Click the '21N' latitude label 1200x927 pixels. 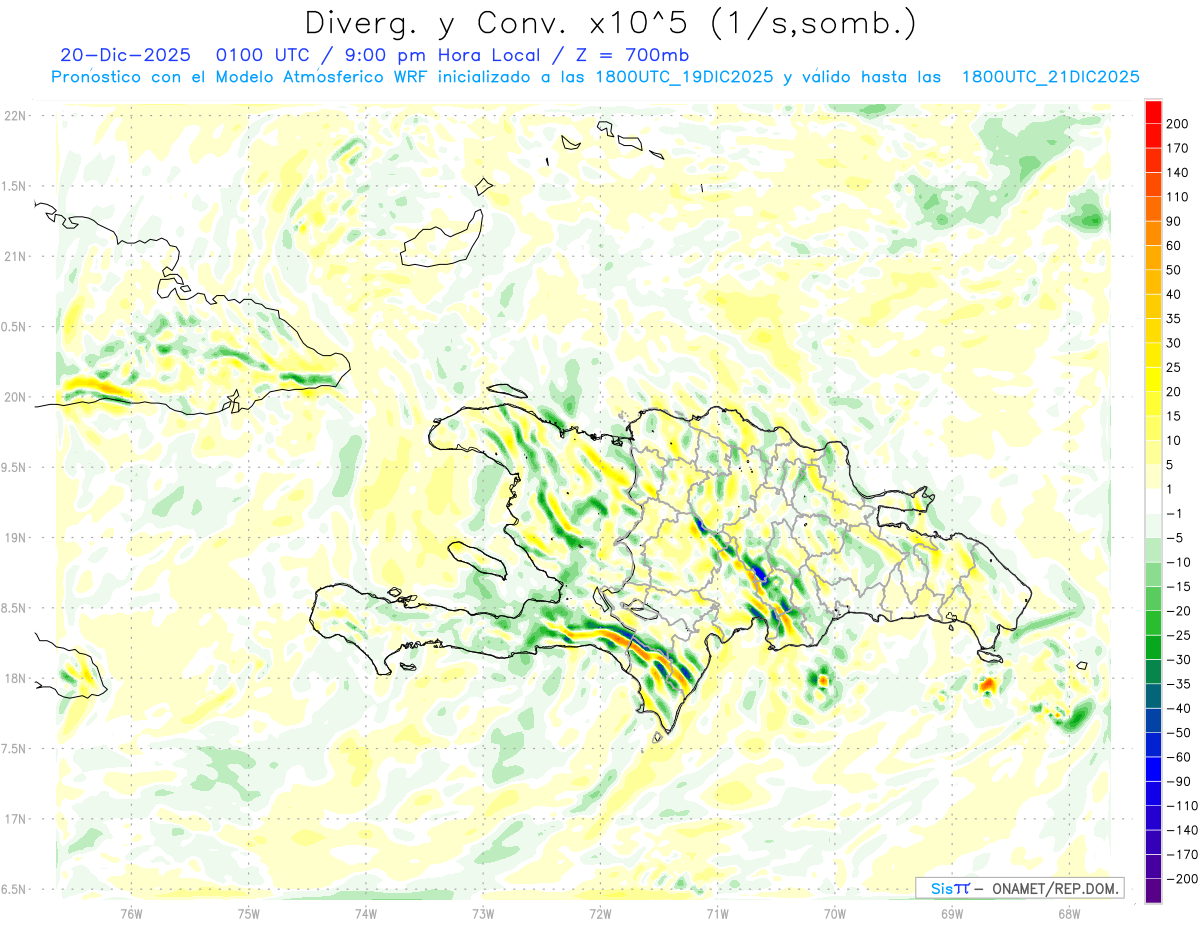[14, 256]
